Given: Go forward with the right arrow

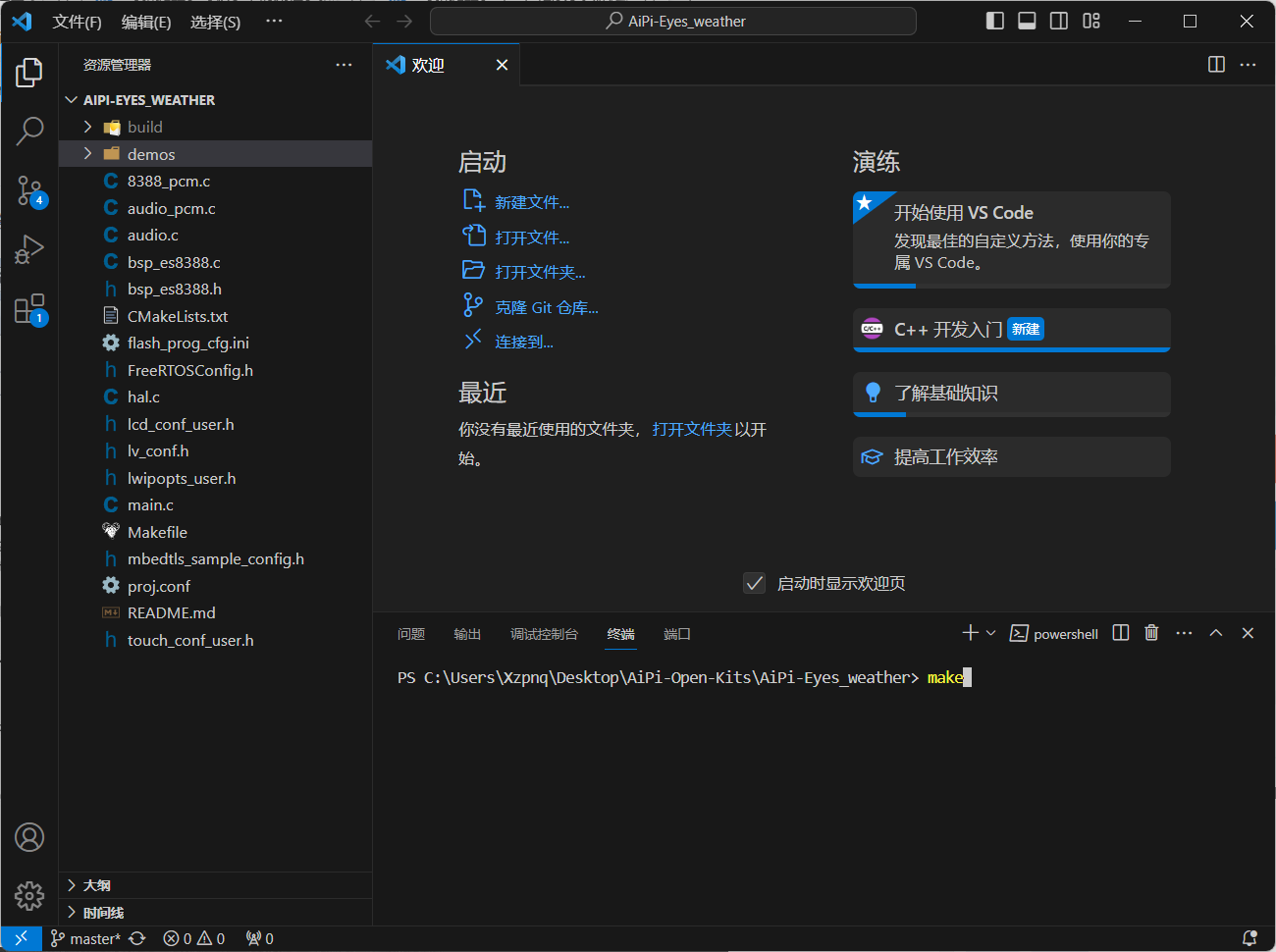Looking at the screenshot, I should pos(404,21).
